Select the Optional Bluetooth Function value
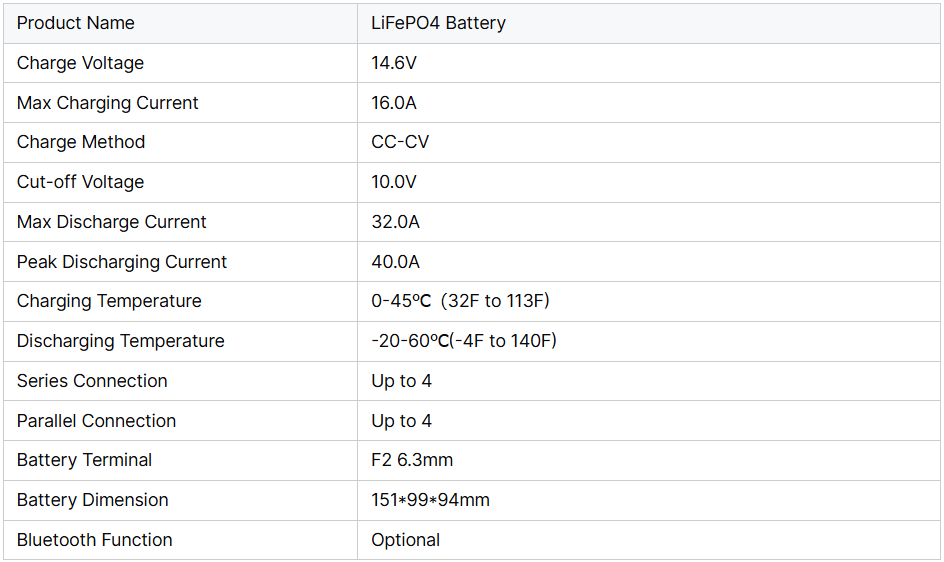Screen dimensions: 944x562 (405, 540)
